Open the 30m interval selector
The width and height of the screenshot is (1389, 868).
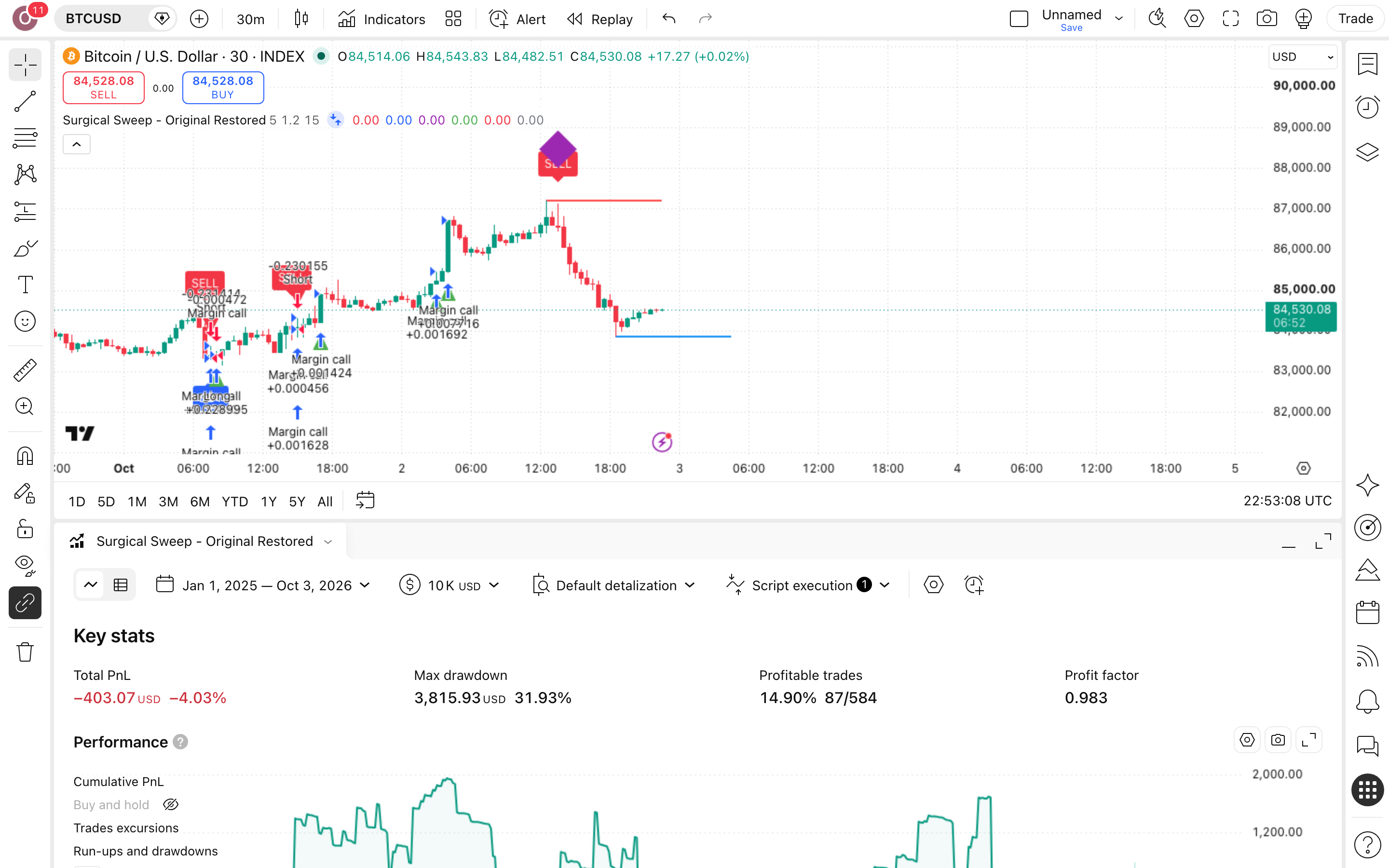250,19
